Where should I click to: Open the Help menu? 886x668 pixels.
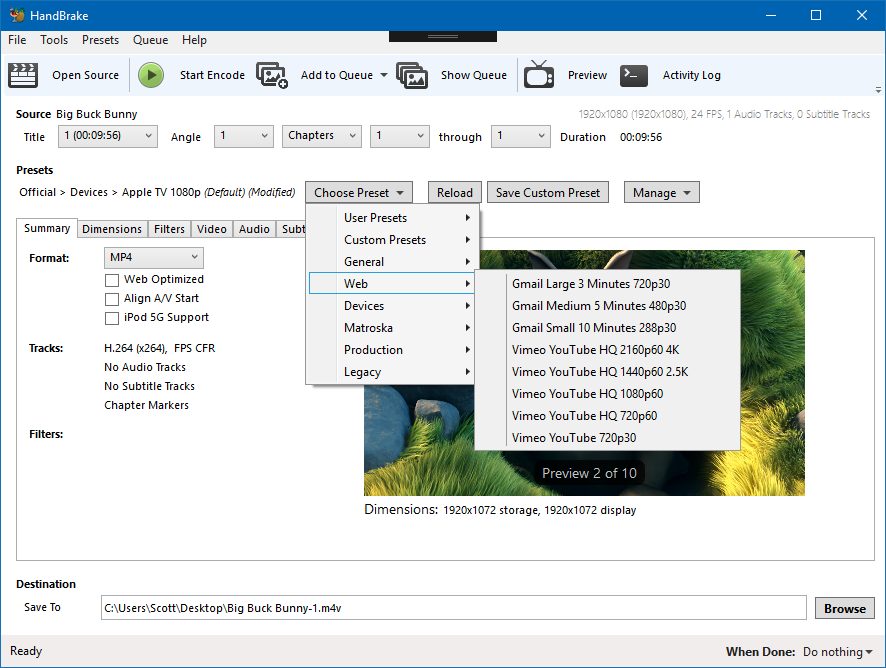pos(194,40)
